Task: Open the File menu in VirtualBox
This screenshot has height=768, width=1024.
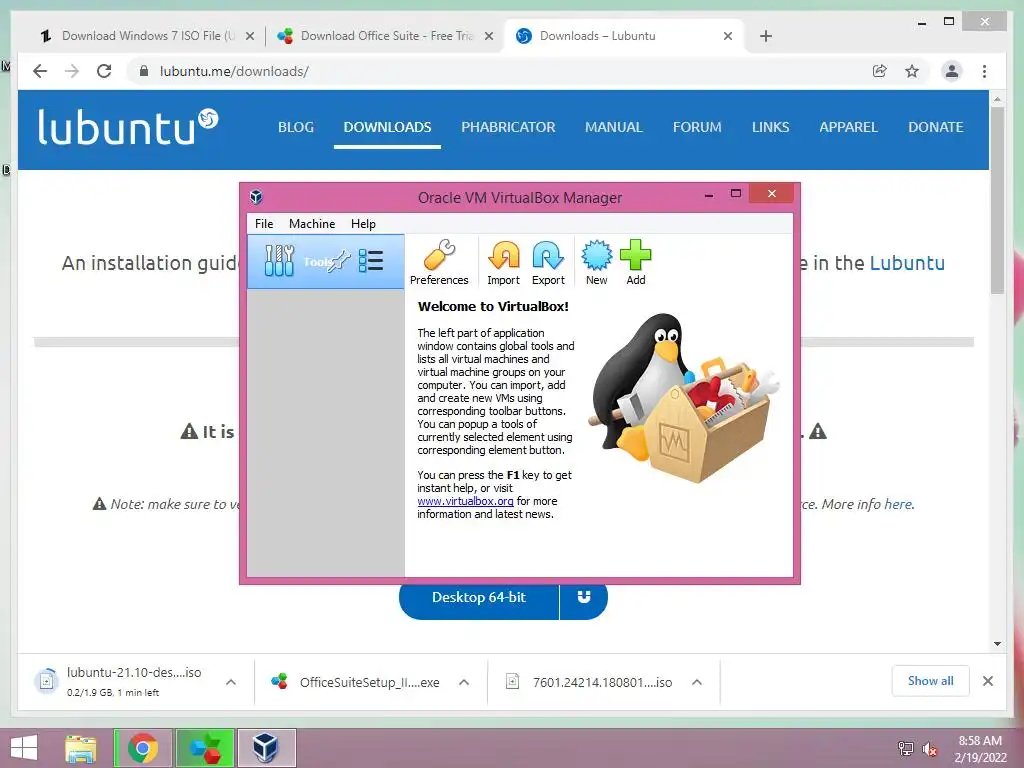Action: click(264, 223)
